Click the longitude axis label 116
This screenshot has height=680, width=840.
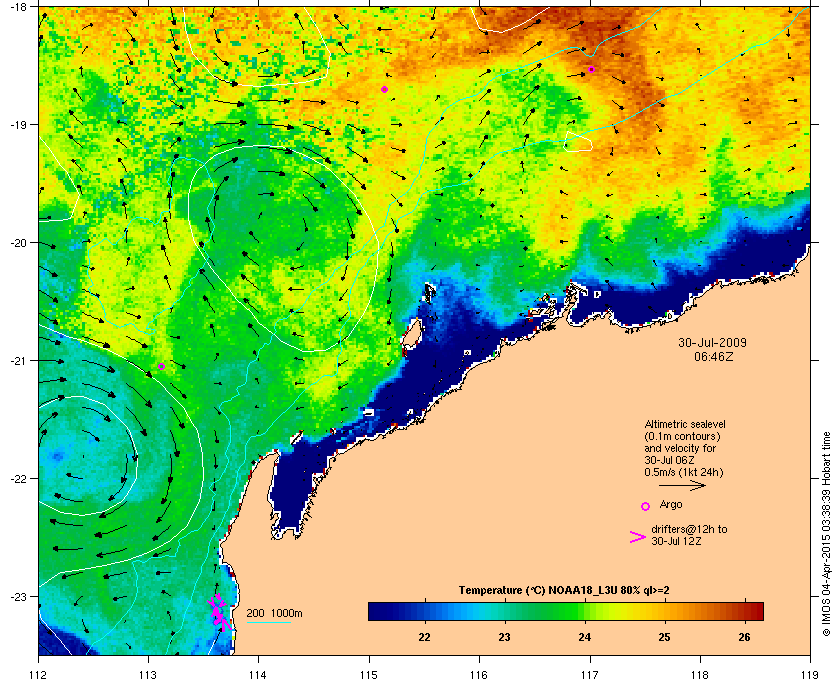click(479, 675)
